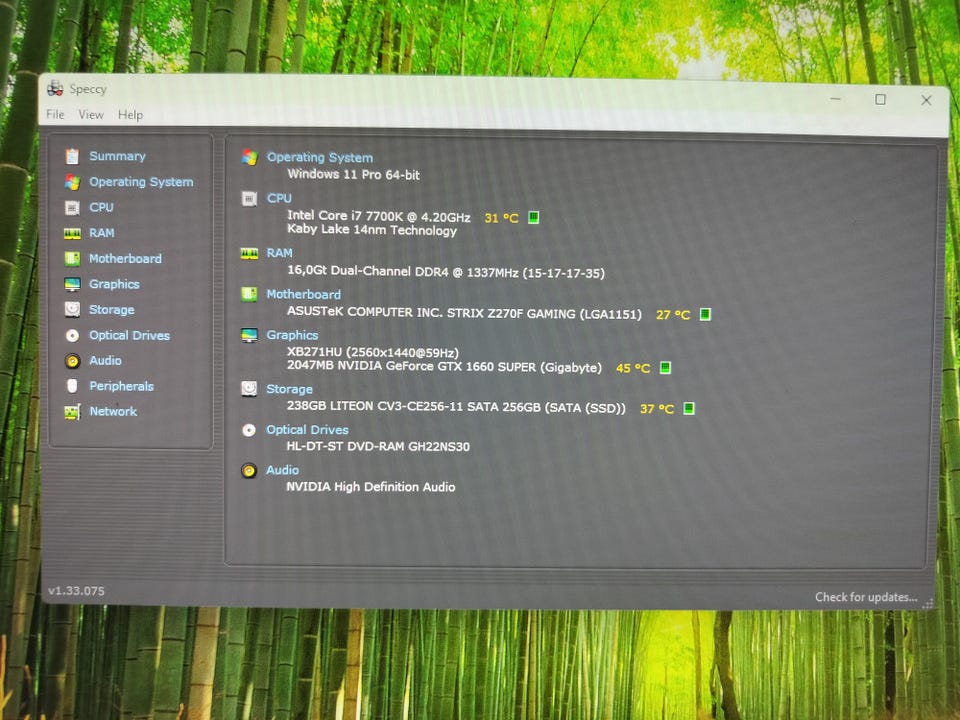Switch to the CPU section in sidebar
This screenshot has width=960, height=720.
click(x=102, y=208)
